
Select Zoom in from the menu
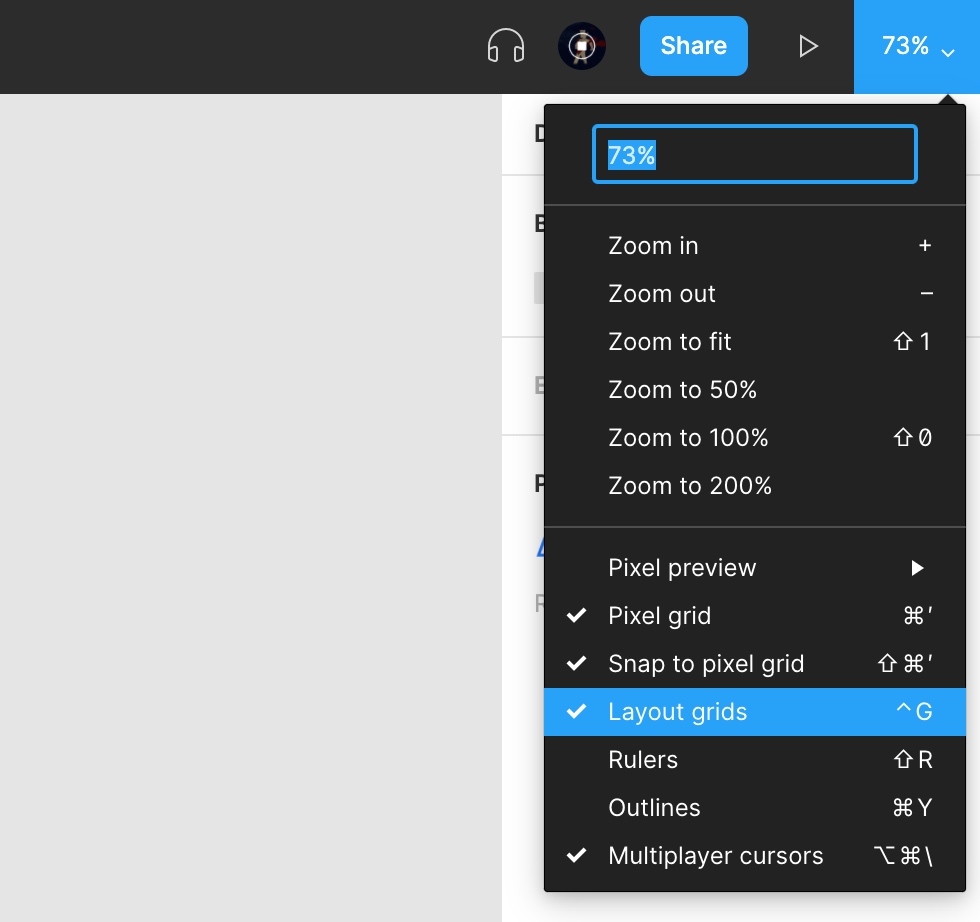tap(653, 246)
